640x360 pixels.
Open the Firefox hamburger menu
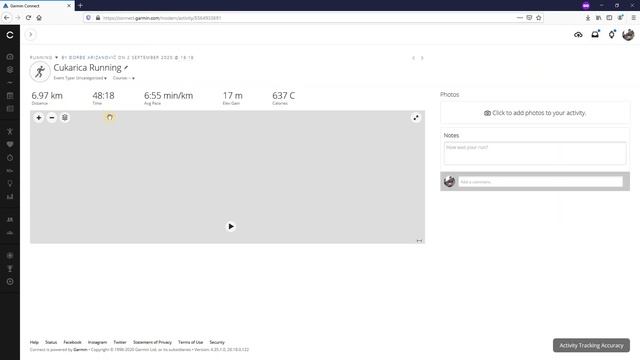(x=633, y=18)
